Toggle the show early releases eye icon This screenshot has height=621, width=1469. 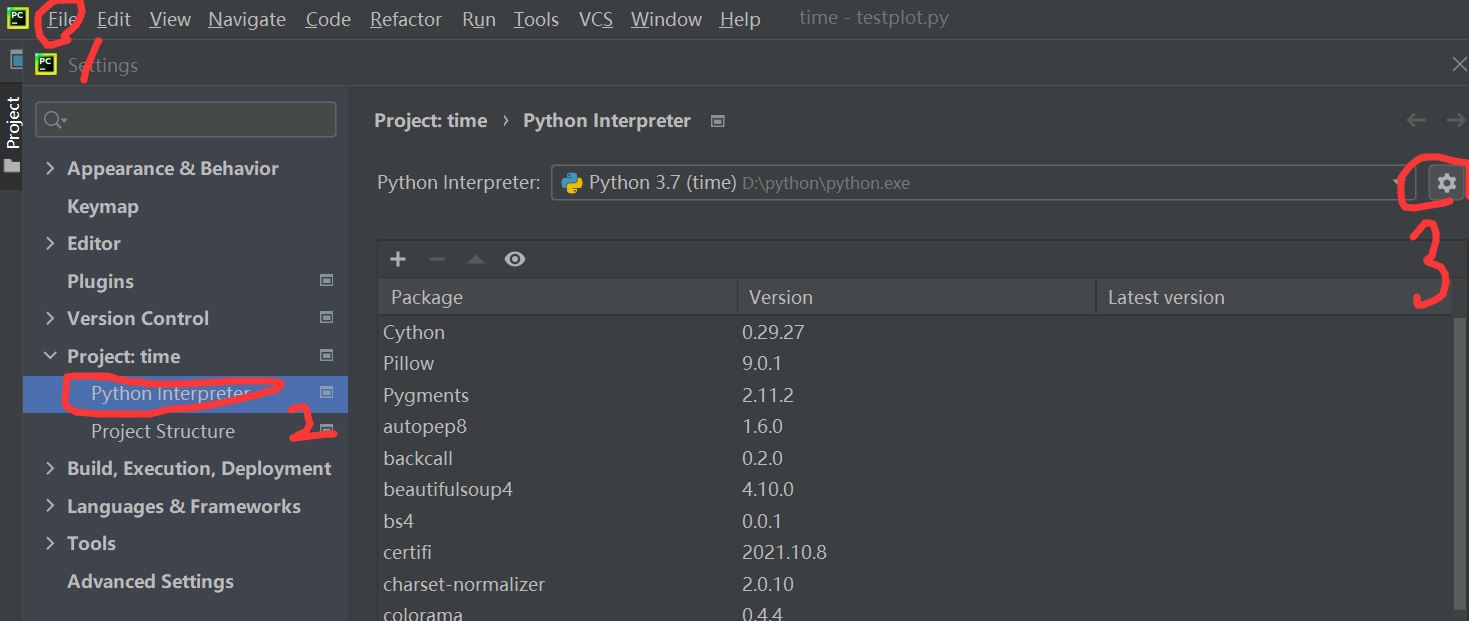click(515, 259)
